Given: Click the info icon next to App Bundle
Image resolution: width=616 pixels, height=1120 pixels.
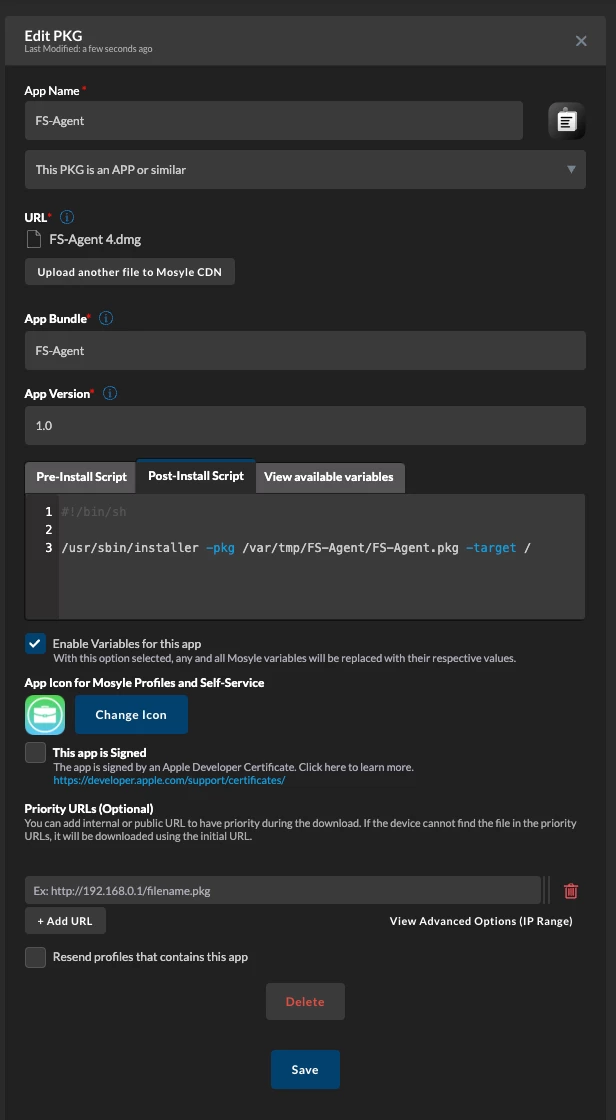Looking at the screenshot, I should [106, 319].
